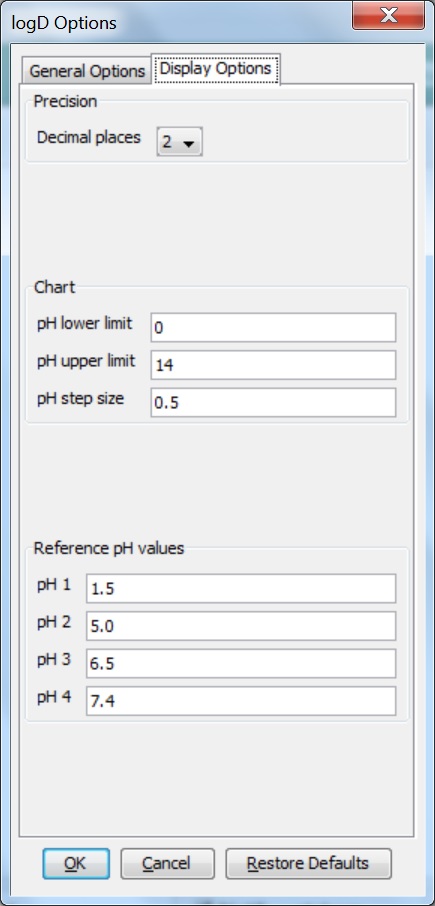
Task: Click the logD Options title bar
Action: coord(173,22)
